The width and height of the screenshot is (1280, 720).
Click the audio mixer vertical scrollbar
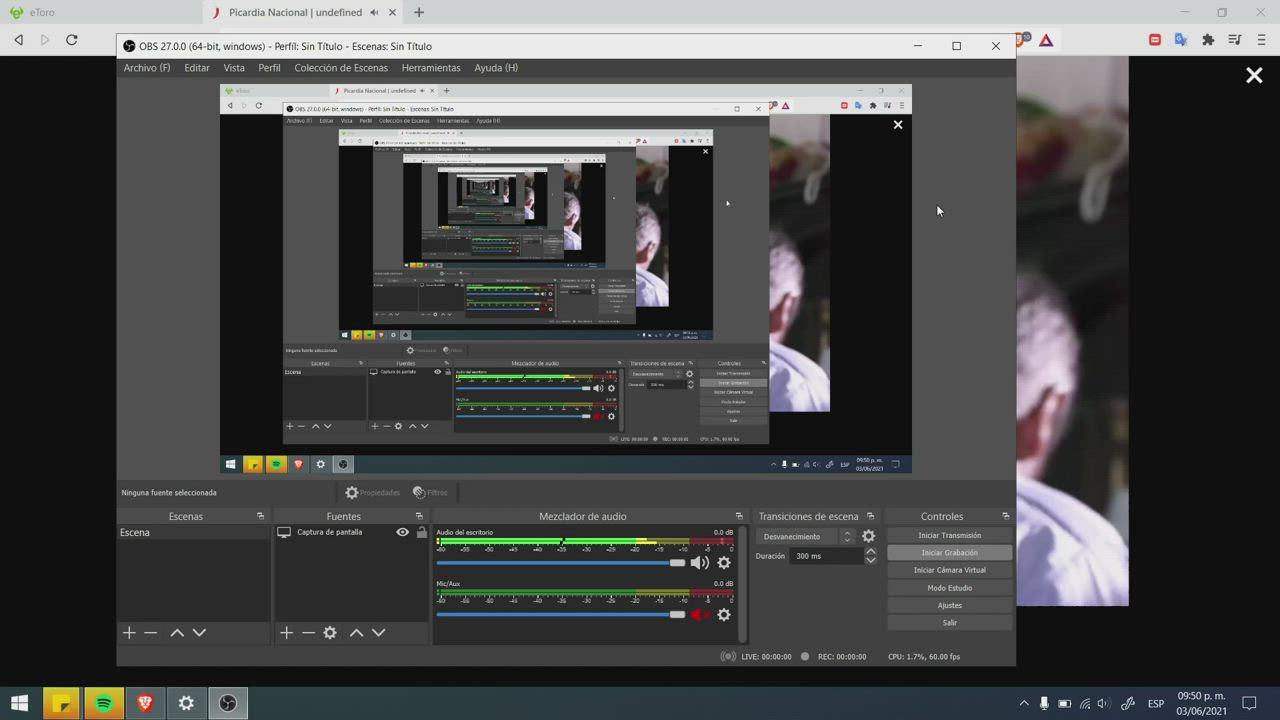point(742,584)
